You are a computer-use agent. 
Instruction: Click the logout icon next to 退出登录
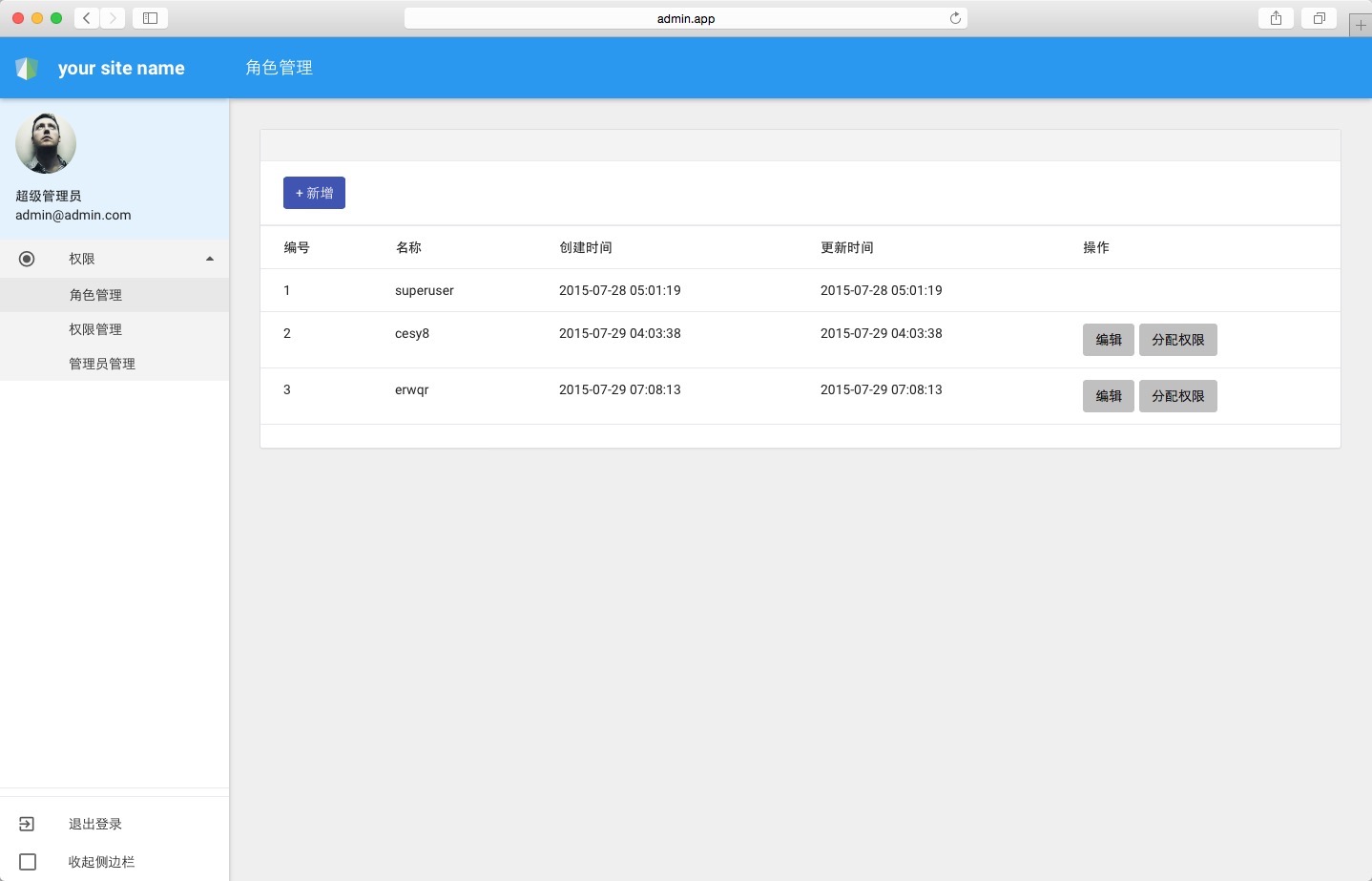27,824
